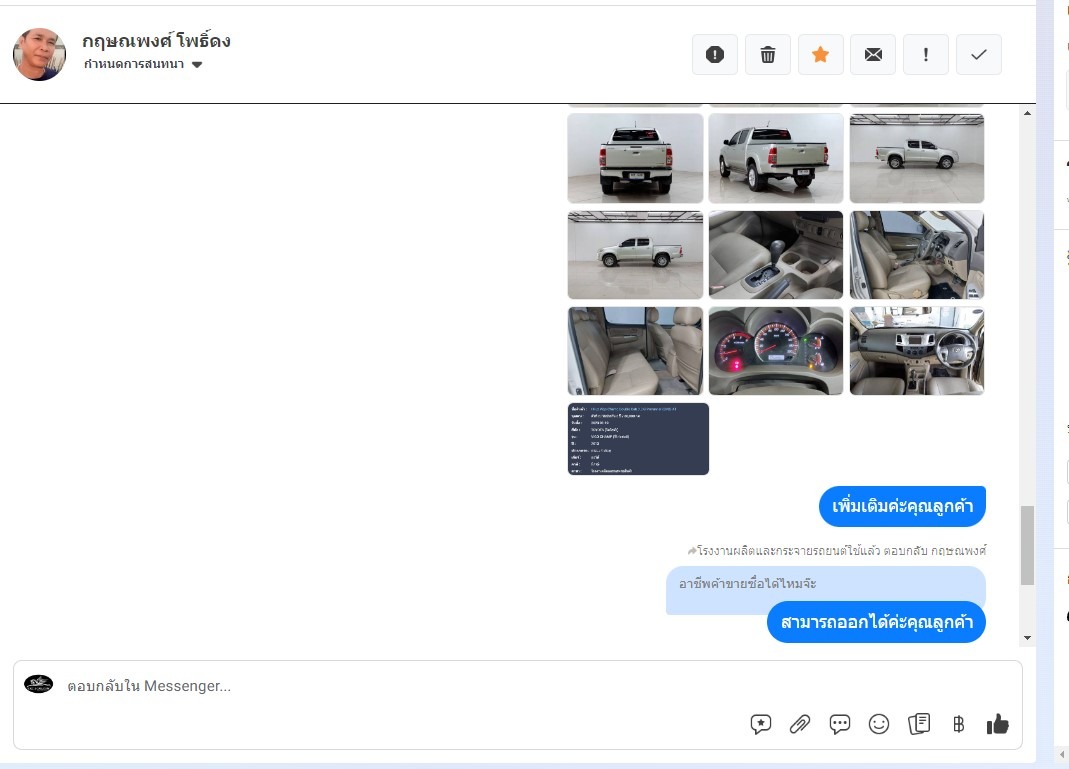1069x769 pixels.
Task: Toggle the orange star follow-up icon
Action: (x=820, y=55)
